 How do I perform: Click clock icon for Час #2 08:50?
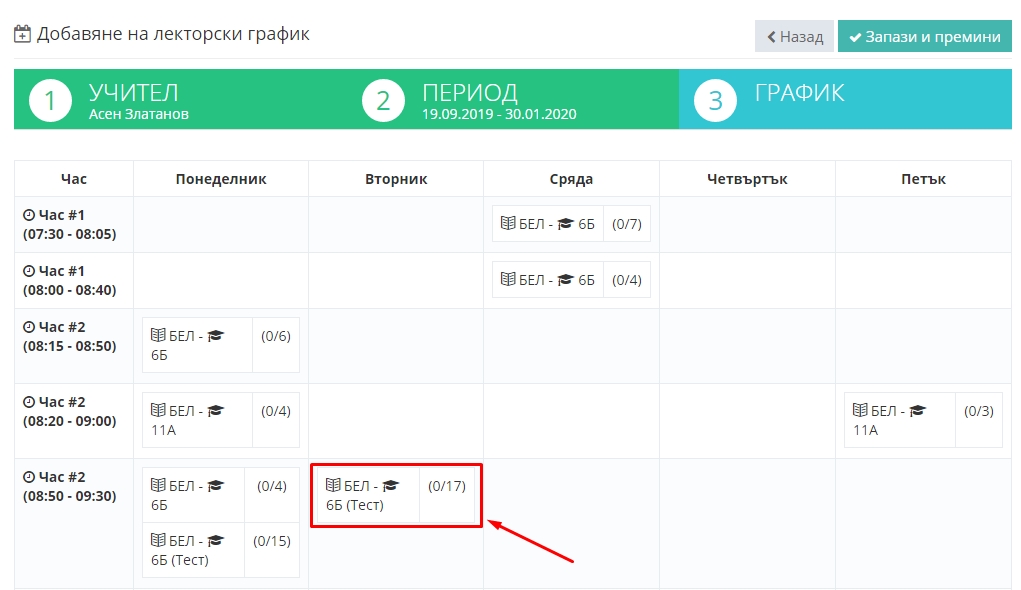(x=29, y=477)
